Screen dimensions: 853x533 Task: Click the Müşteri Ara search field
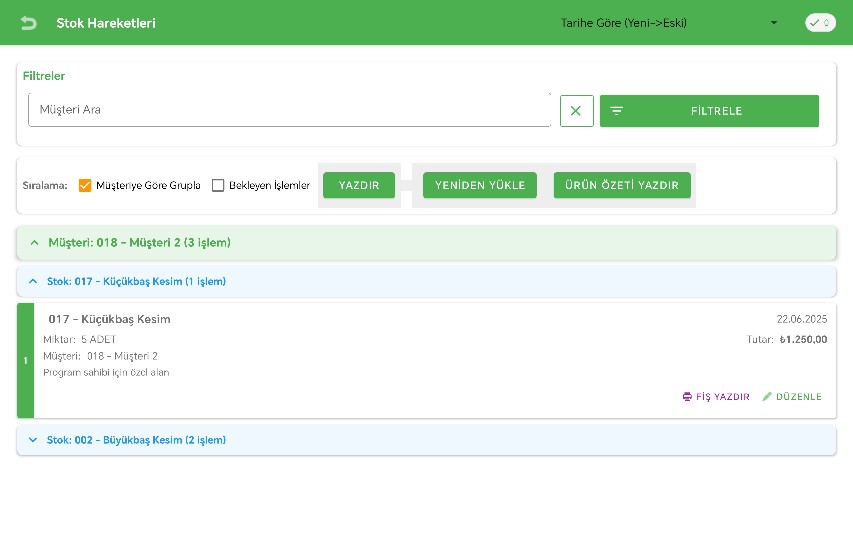(289, 110)
